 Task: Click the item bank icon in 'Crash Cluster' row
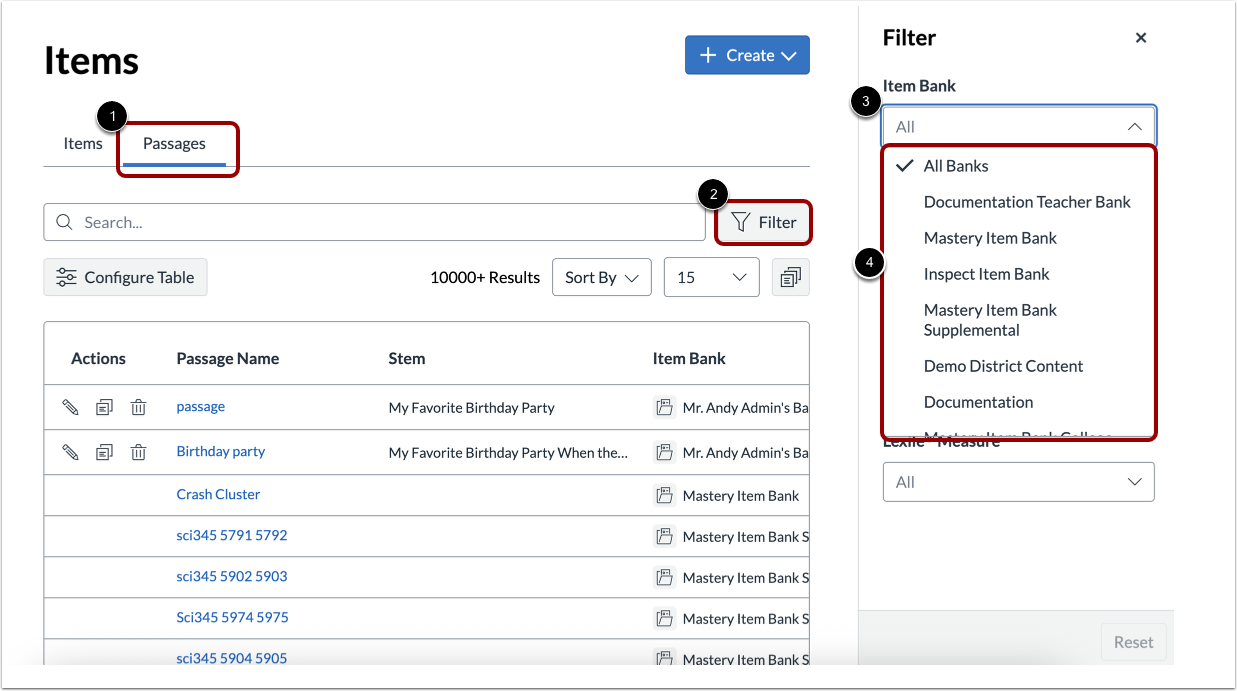point(665,495)
